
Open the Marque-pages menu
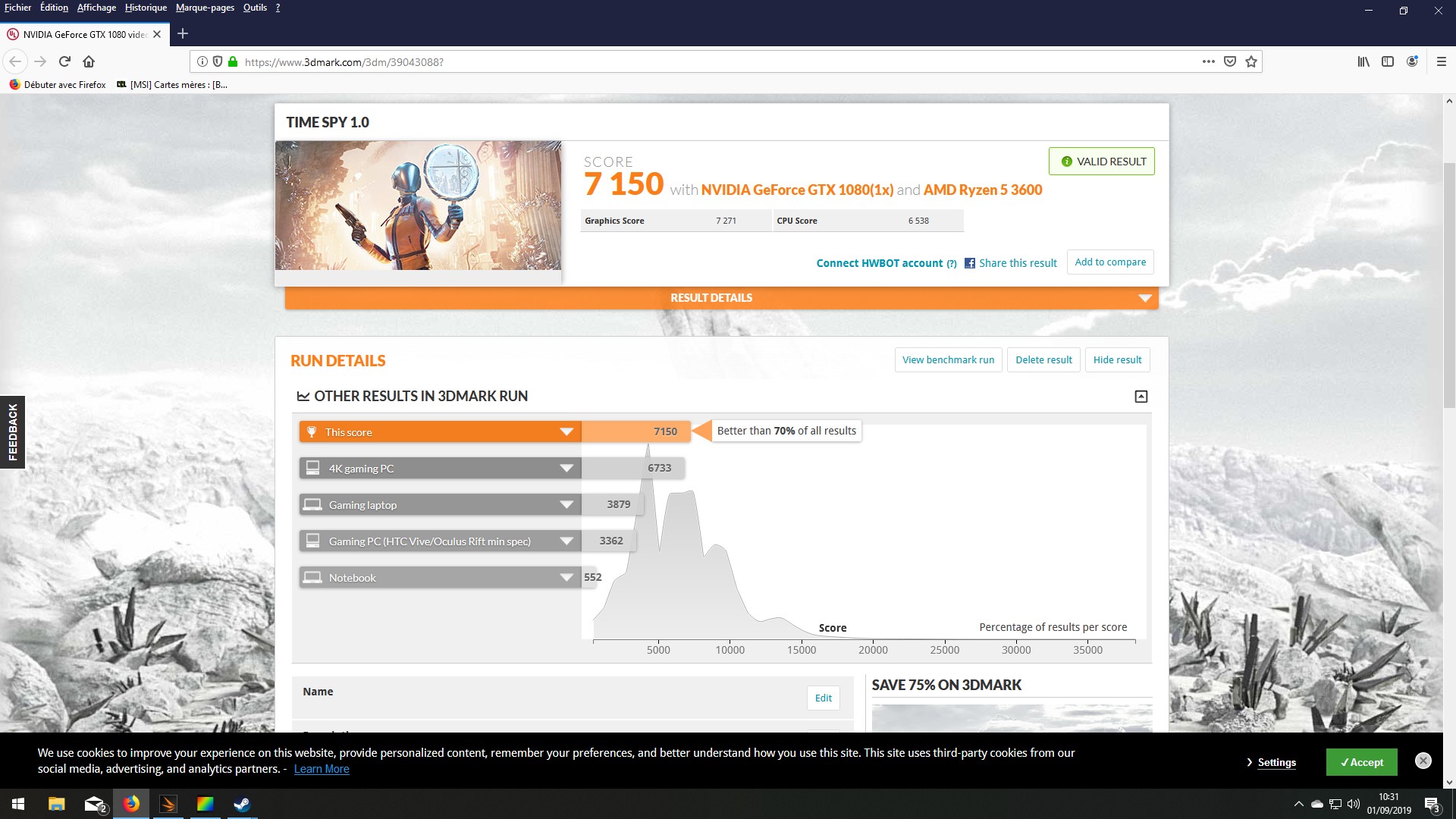click(x=205, y=8)
